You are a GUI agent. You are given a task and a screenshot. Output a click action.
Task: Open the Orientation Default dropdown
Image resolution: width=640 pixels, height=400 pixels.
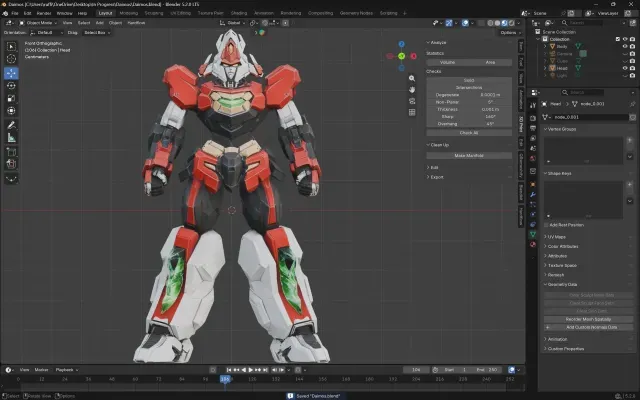pos(47,33)
